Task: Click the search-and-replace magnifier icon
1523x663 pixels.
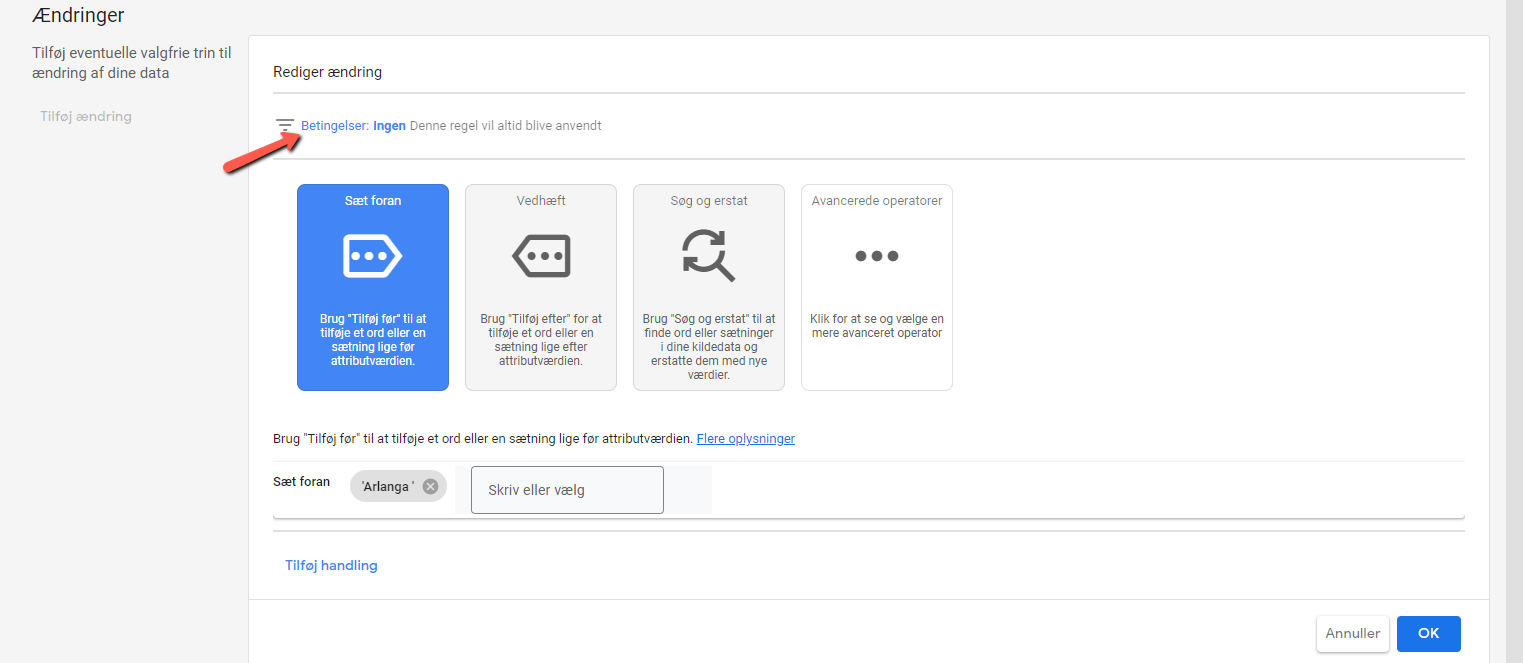Action: pos(709,256)
